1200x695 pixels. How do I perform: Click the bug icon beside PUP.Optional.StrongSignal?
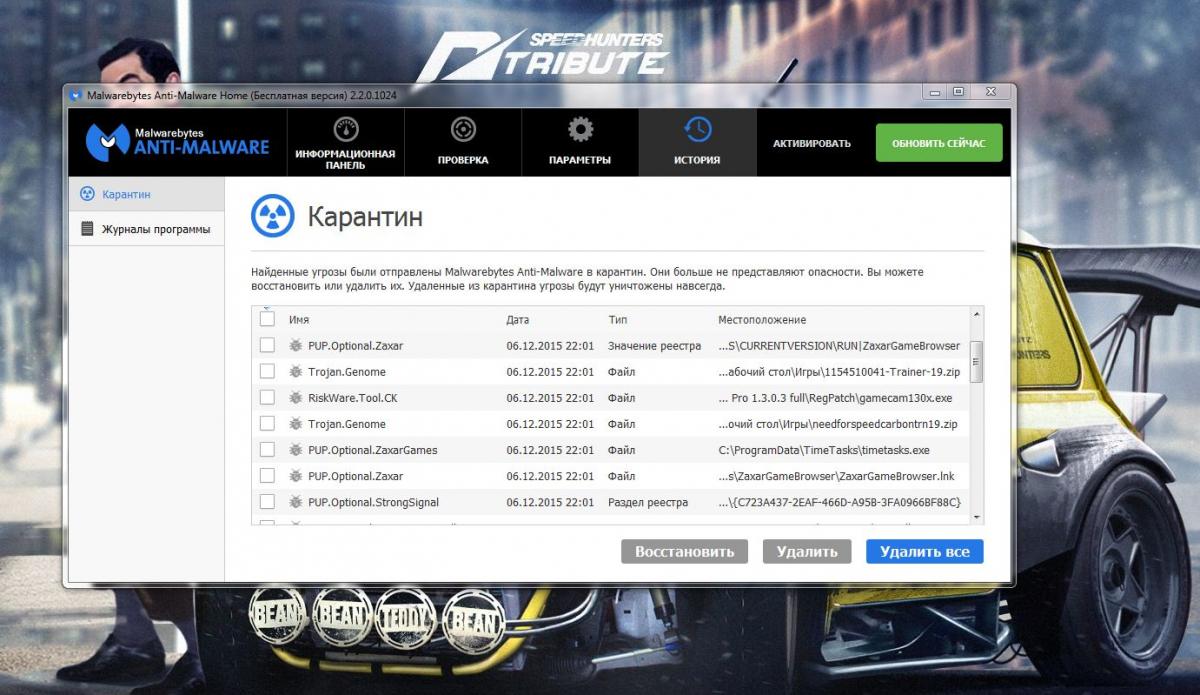pyautogui.click(x=295, y=502)
